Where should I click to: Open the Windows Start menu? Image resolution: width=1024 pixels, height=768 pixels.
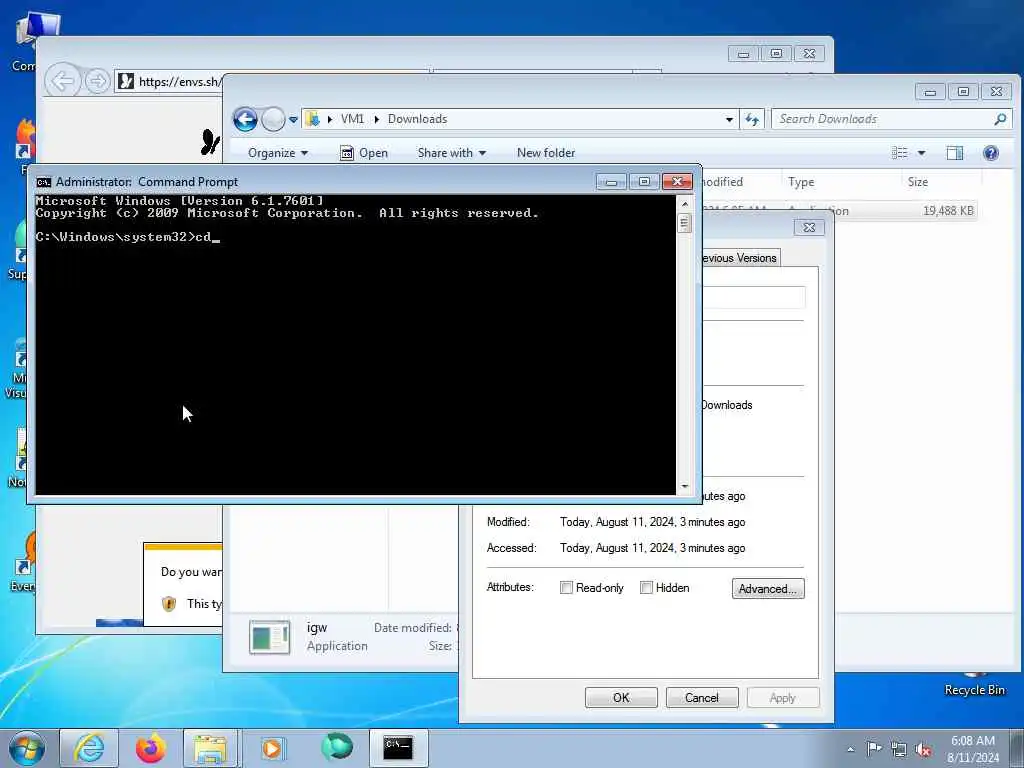point(27,748)
